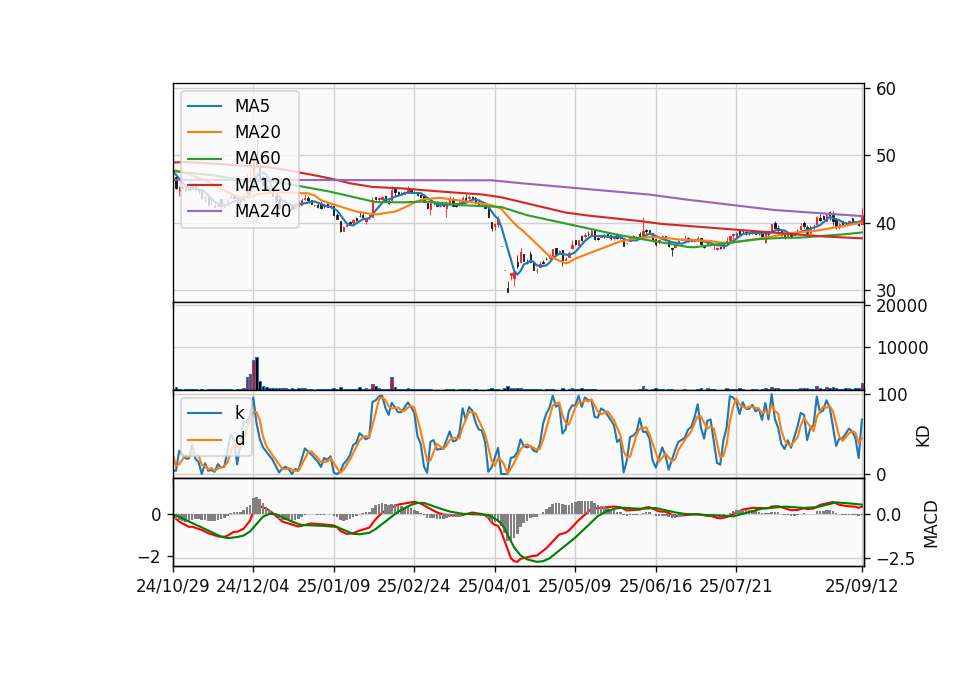
Task: Click the MA120 legend label
Action: tap(263, 184)
